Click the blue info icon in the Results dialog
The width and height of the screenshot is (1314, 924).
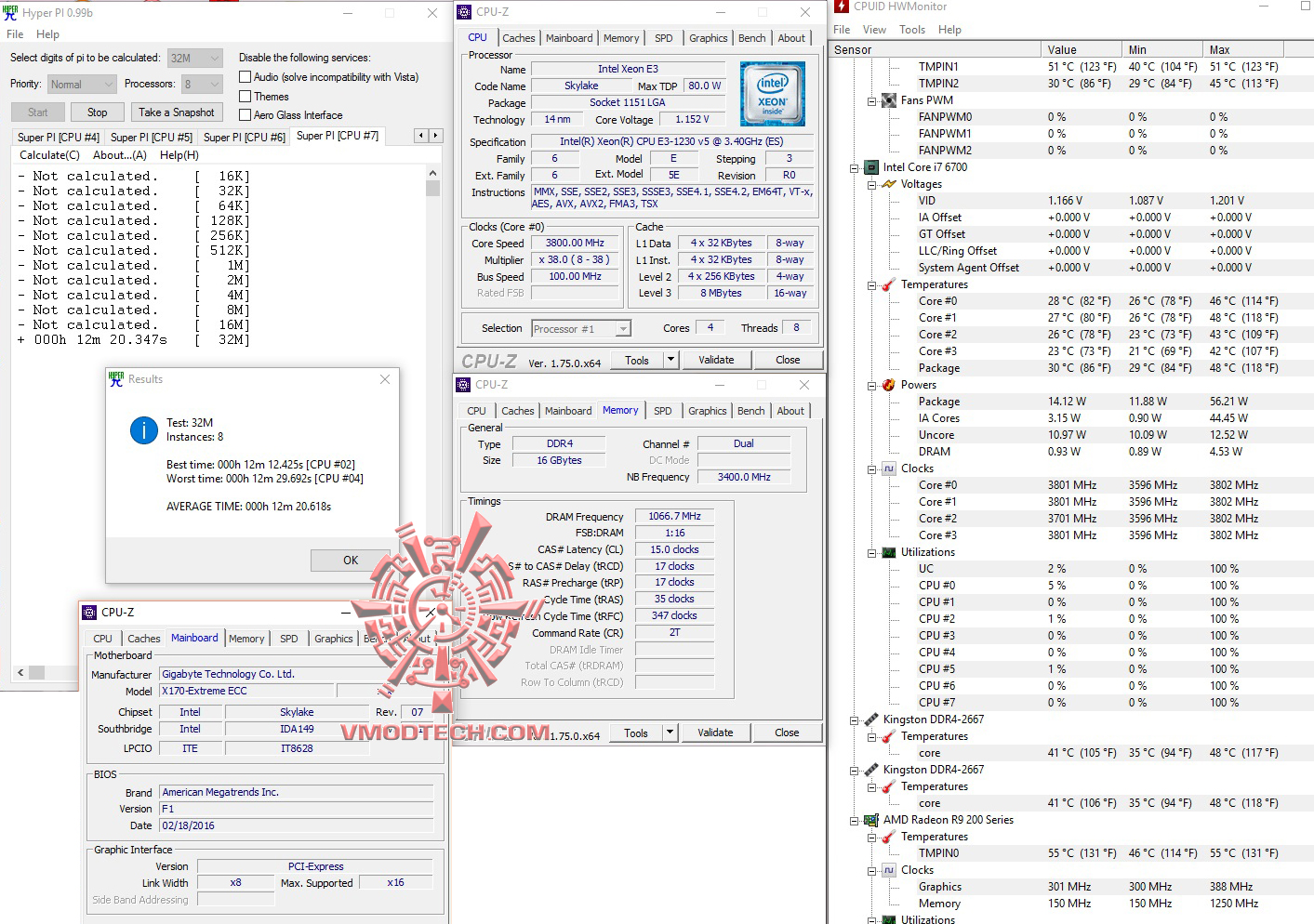[x=144, y=429]
